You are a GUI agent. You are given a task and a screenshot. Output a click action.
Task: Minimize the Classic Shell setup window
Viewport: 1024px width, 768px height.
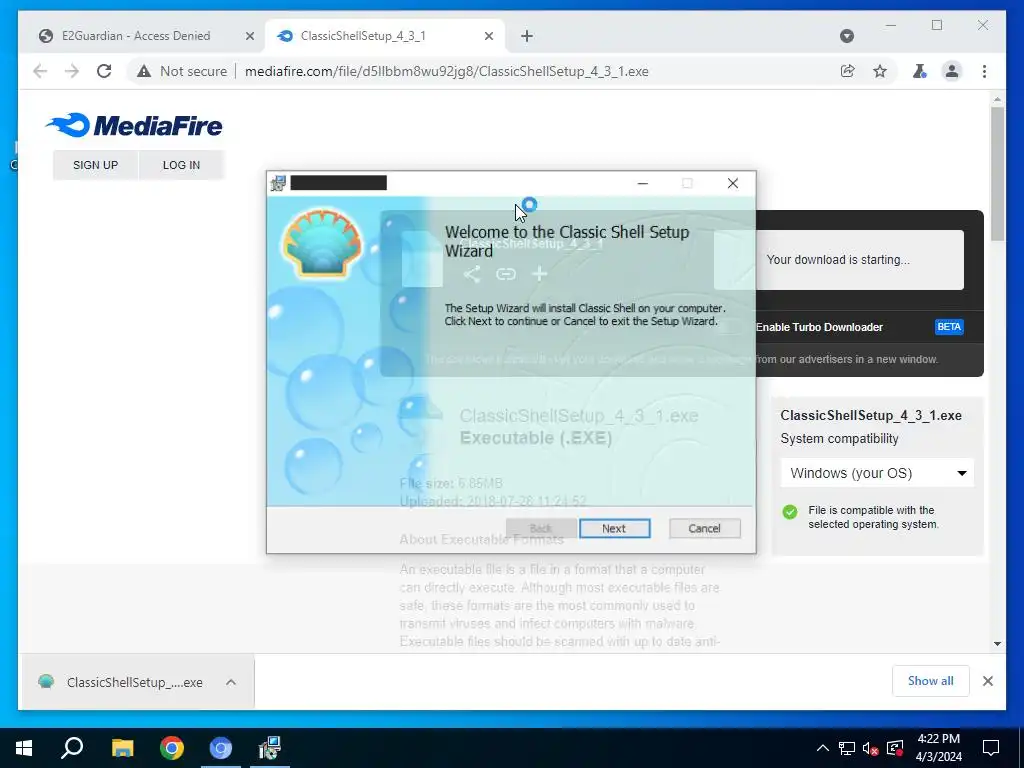[x=643, y=184]
